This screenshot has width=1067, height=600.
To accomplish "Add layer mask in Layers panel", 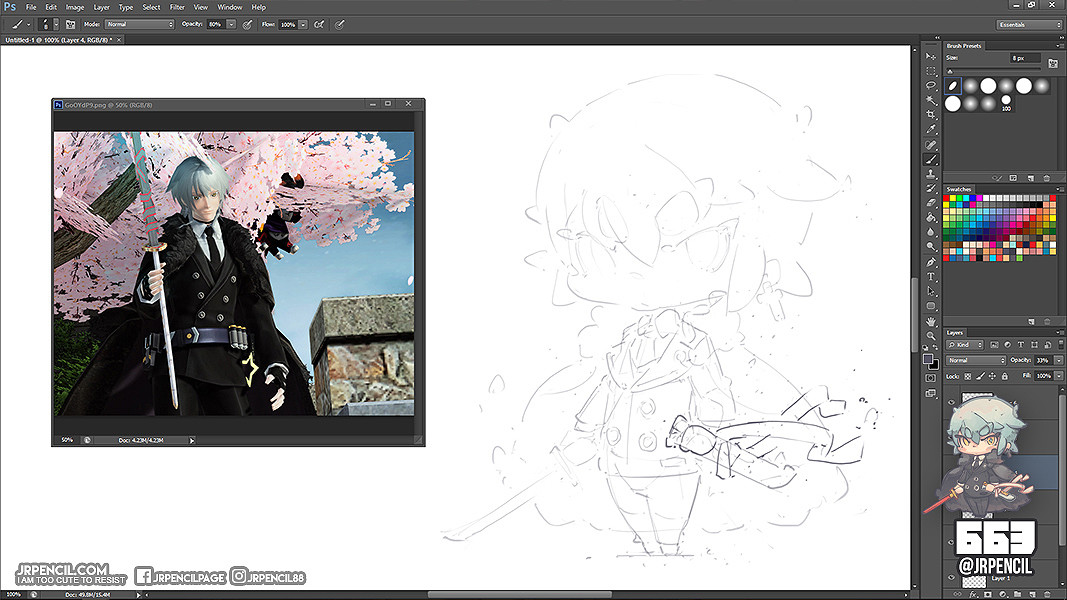I will (987, 595).
